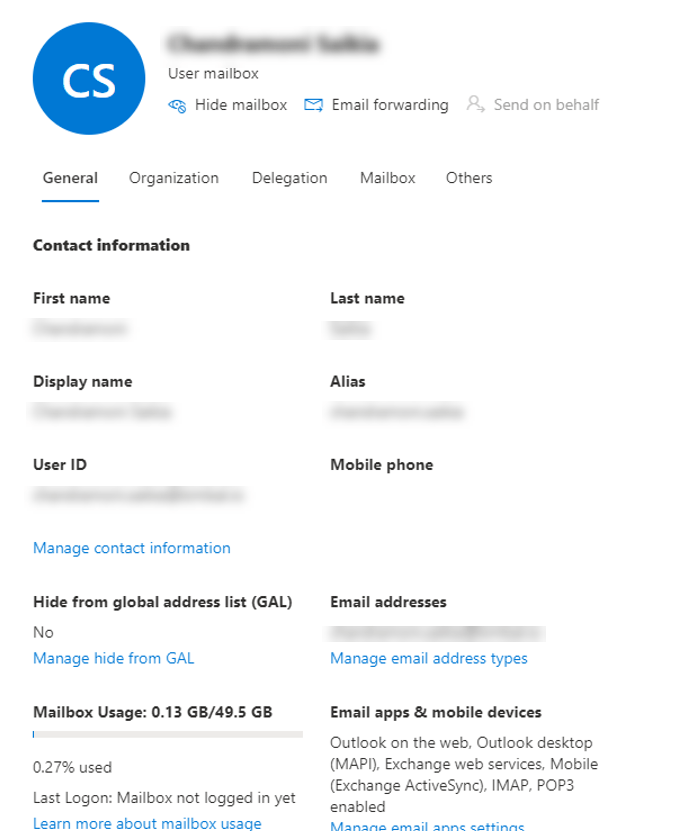681x831 pixels.
Task: Click the blurred User ID value
Action: pos(138,495)
